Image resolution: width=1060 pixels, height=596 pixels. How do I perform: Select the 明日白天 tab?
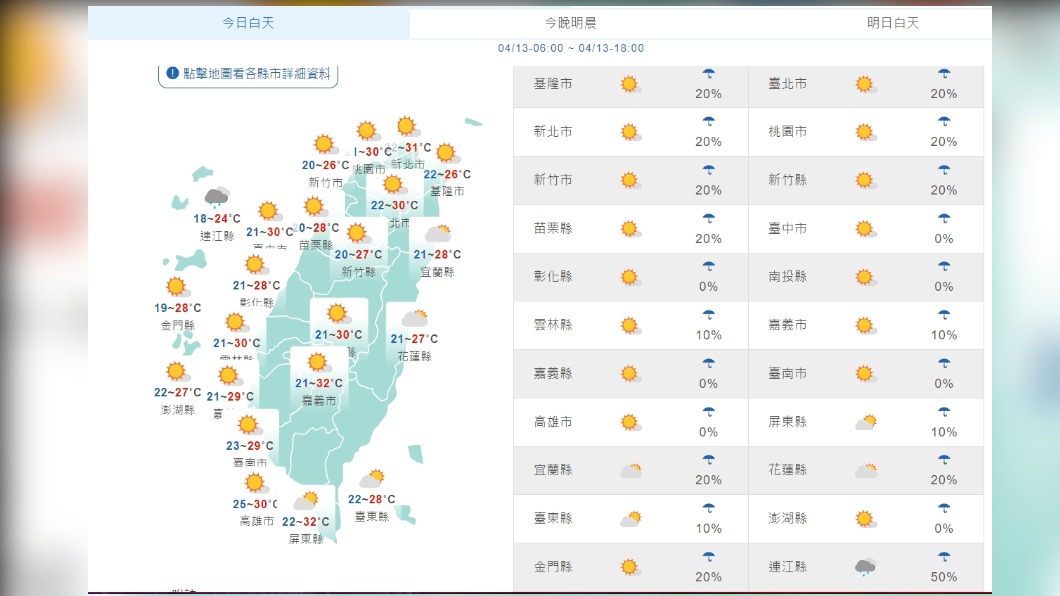point(892,23)
